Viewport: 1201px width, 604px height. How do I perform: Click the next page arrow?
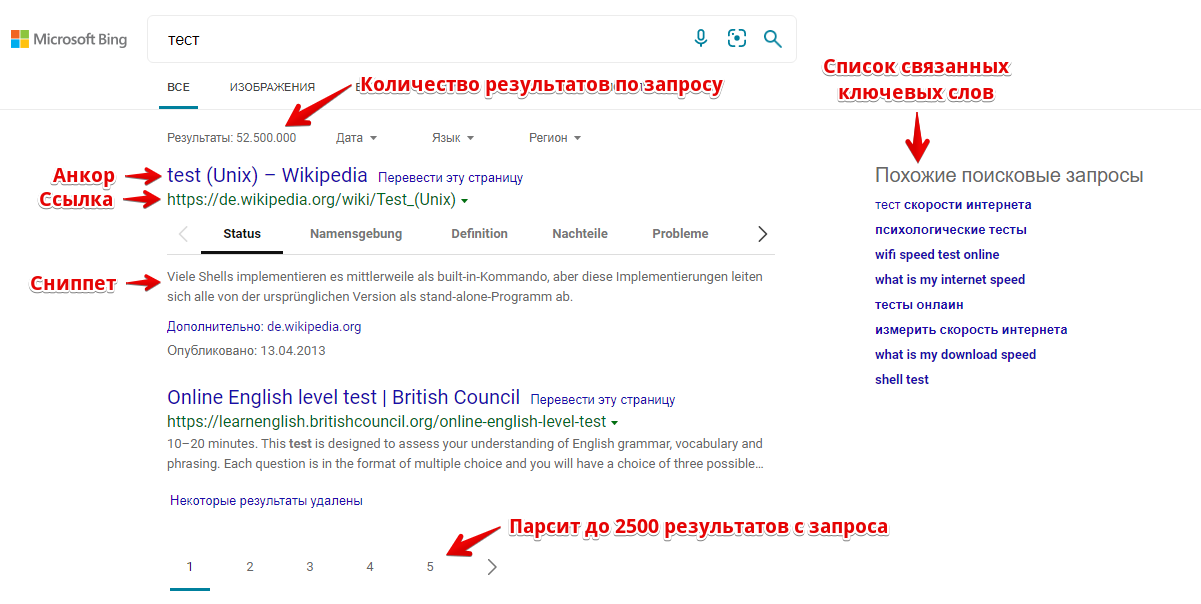pyautogui.click(x=491, y=567)
